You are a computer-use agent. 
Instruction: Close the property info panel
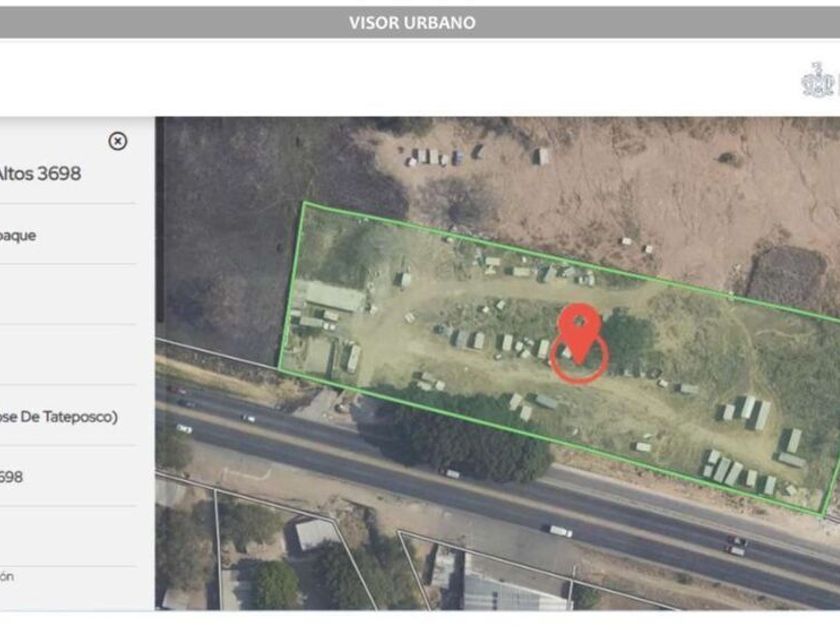[x=117, y=141]
